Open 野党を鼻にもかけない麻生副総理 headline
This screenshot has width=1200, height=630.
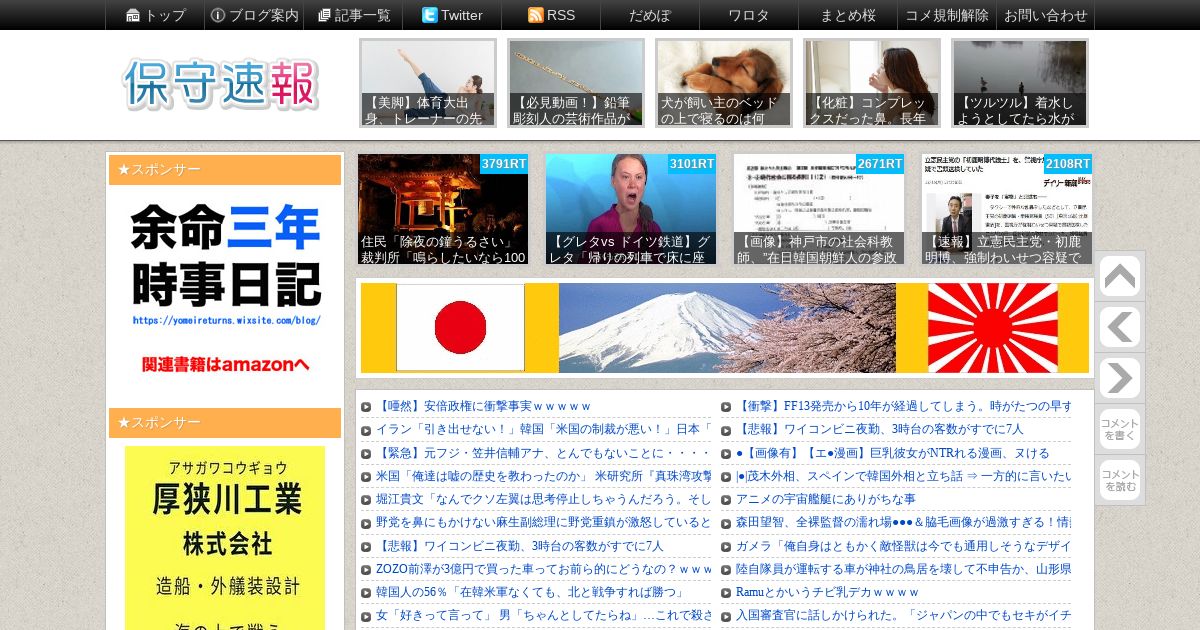[543, 521]
